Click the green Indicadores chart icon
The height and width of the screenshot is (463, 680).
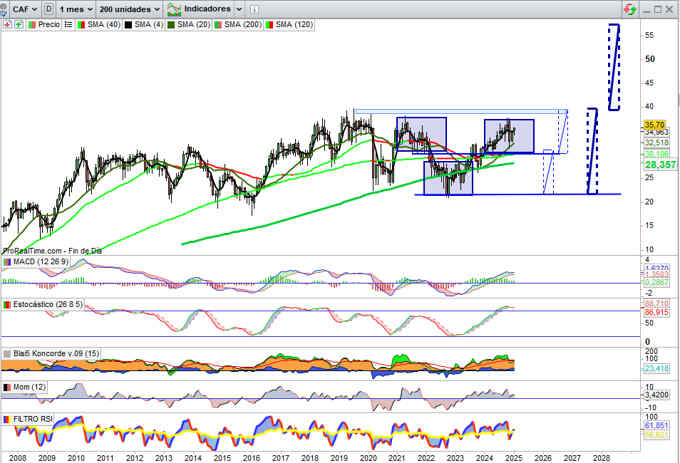point(175,8)
